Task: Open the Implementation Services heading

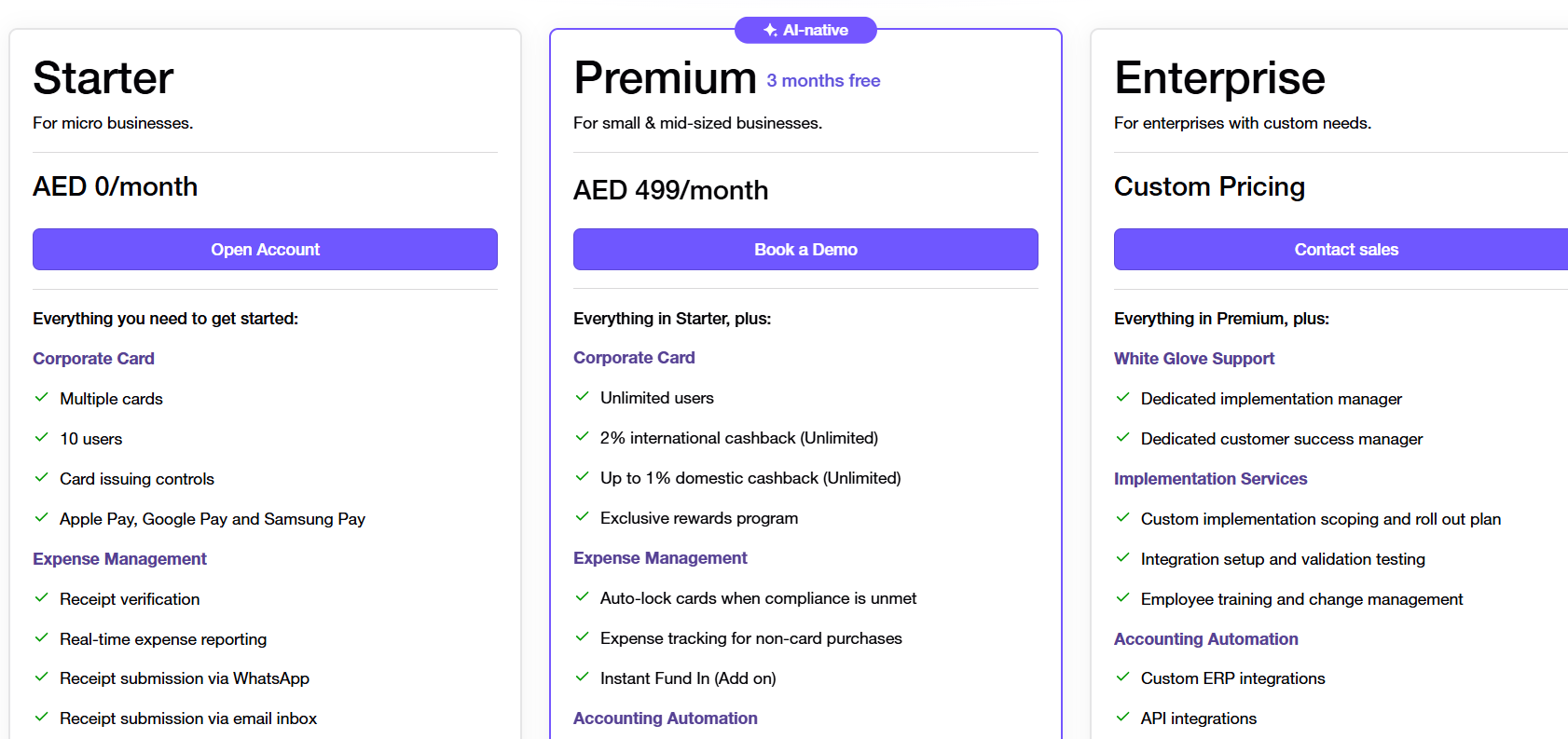Action: point(1210,479)
